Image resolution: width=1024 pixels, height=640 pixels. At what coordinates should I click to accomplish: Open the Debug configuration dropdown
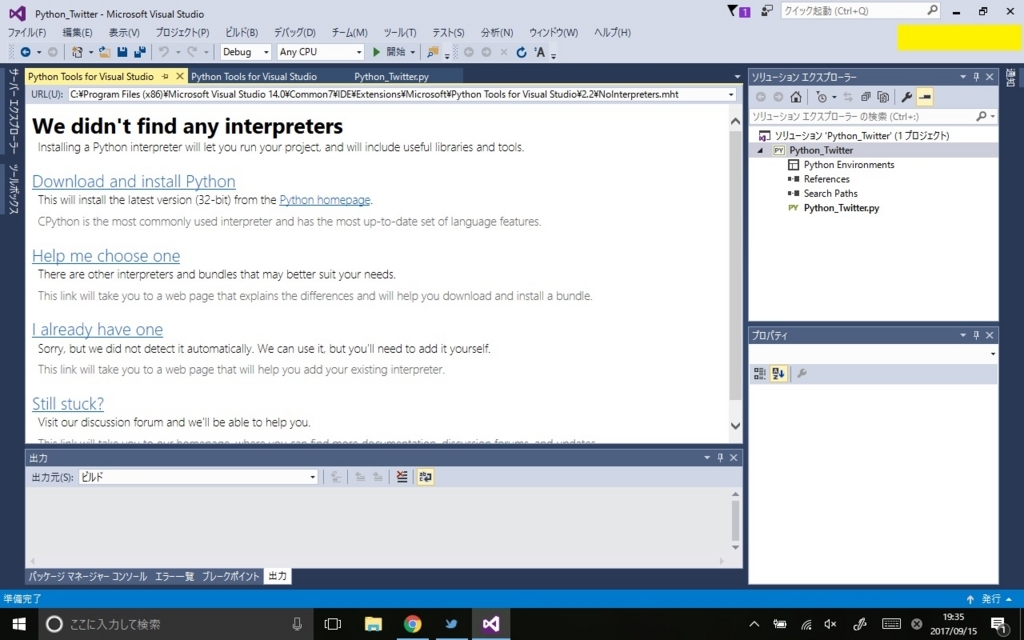click(x=266, y=52)
